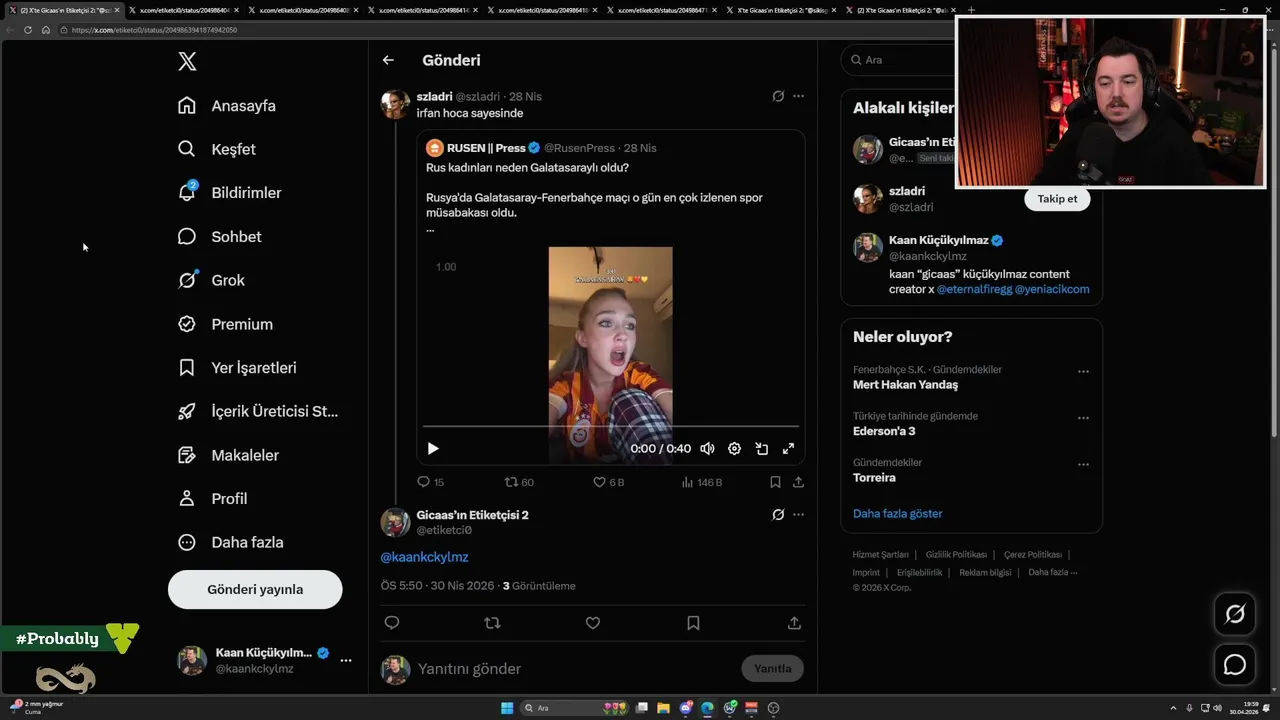Open @eternalfiregg mention link
Image resolution: width=1280 pixels, height=720 pixels.
coord(974,289)
